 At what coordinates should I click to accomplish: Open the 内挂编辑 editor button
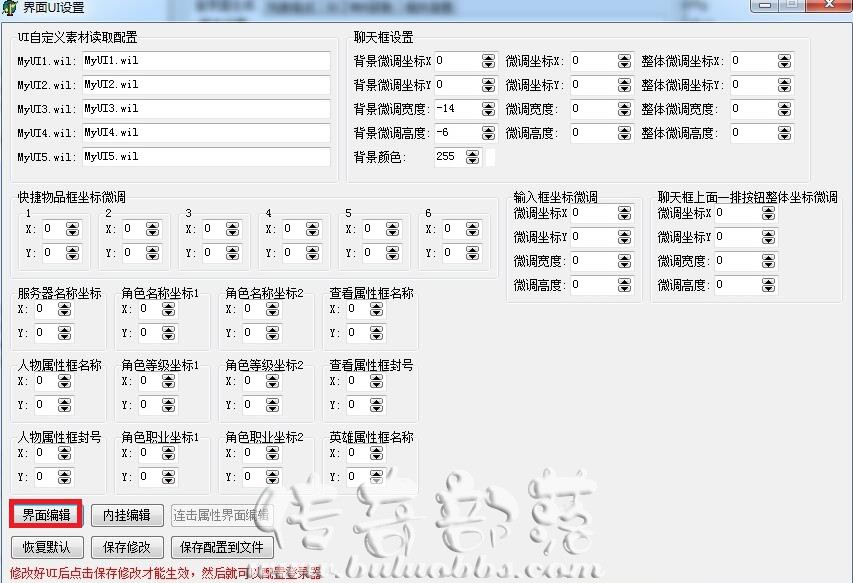127,515
